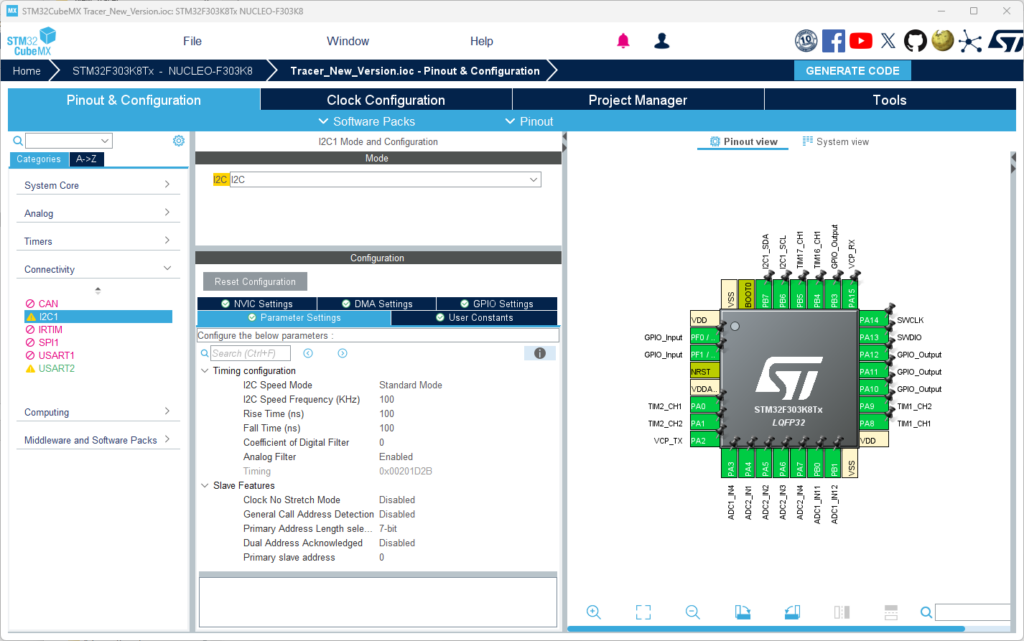Collapse the Timing configuration group
1024x641 pixels.
point(205,371)
